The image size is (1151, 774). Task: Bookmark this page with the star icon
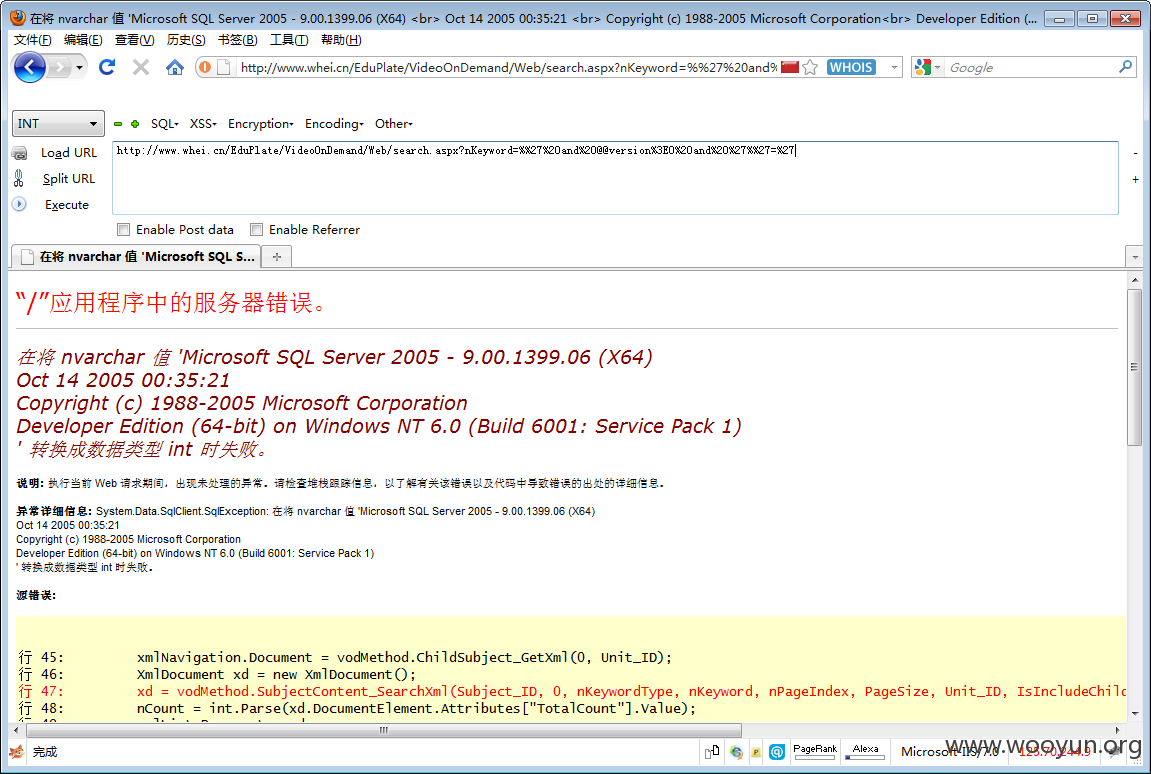click(x=810, y=68)
